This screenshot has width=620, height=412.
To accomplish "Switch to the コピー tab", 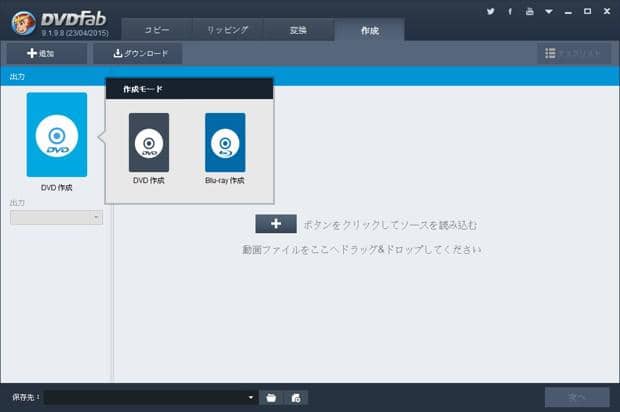I will (157, 30).
